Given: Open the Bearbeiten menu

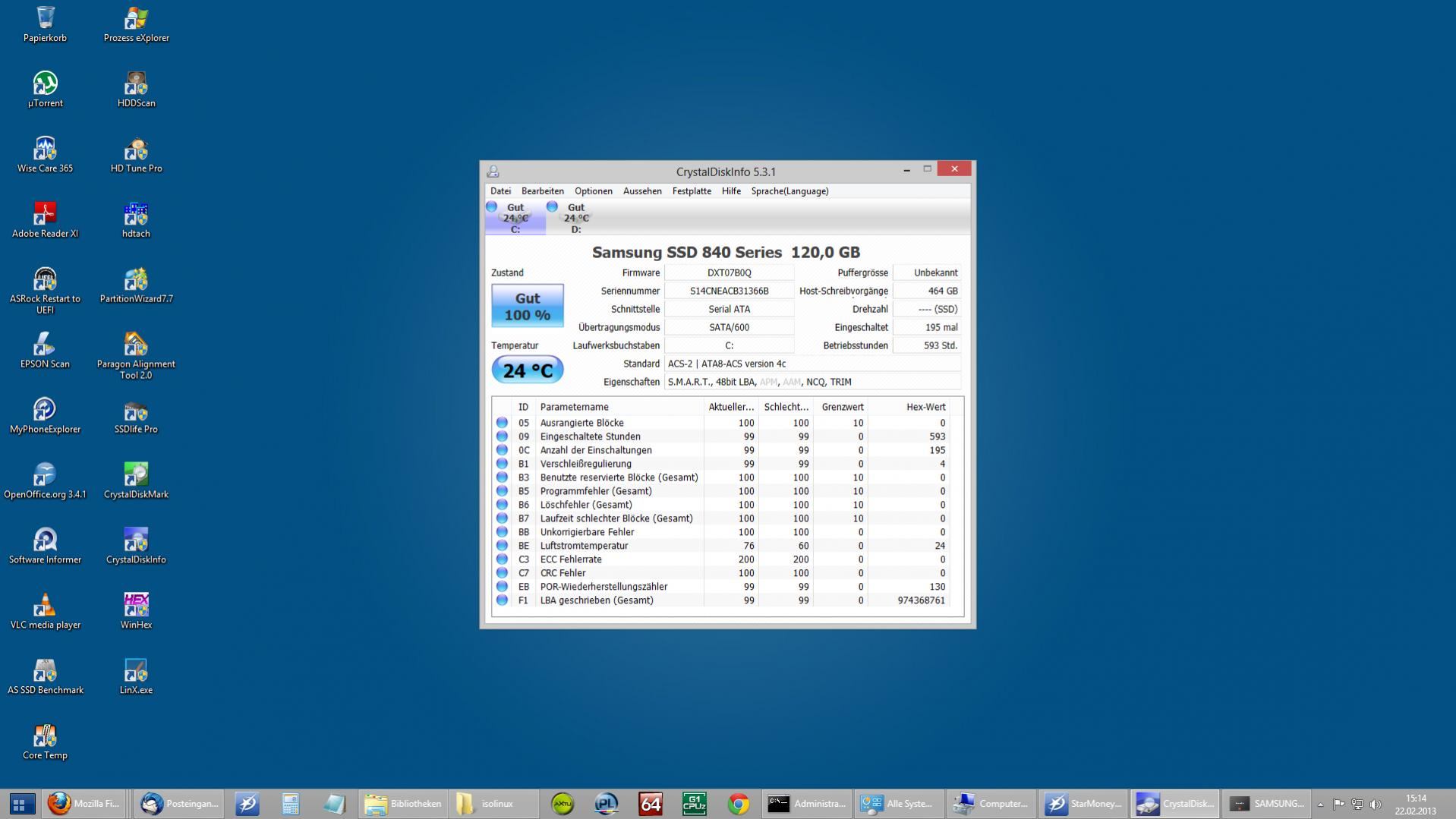Looking at the screenshot, I should pos(542,191).
